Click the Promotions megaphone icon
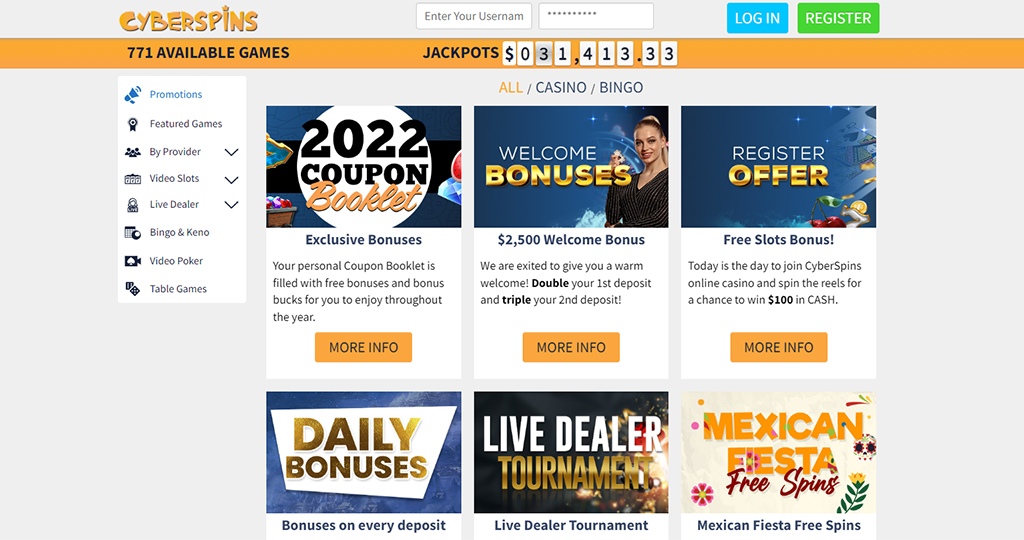 pos(133,95)
